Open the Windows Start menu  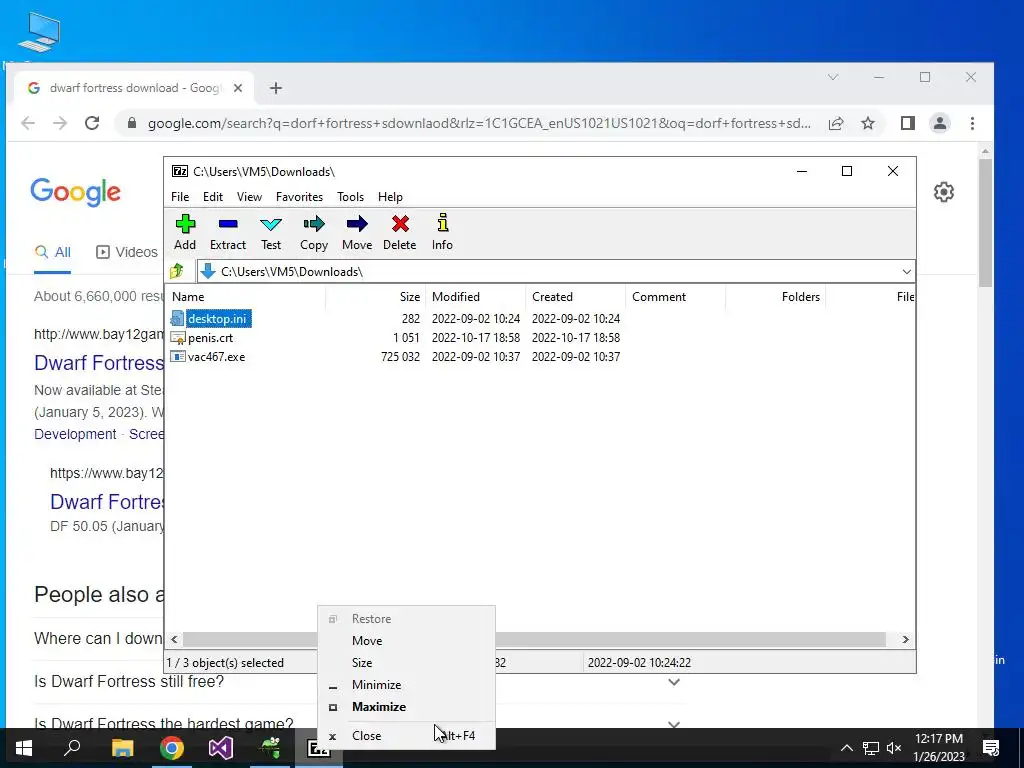24,748
